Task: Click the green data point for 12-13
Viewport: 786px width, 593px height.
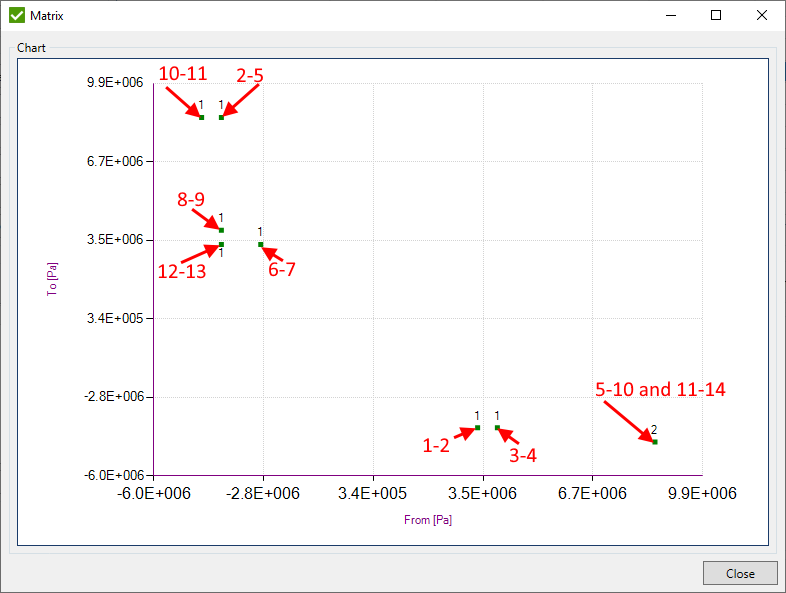Action: 221,244
